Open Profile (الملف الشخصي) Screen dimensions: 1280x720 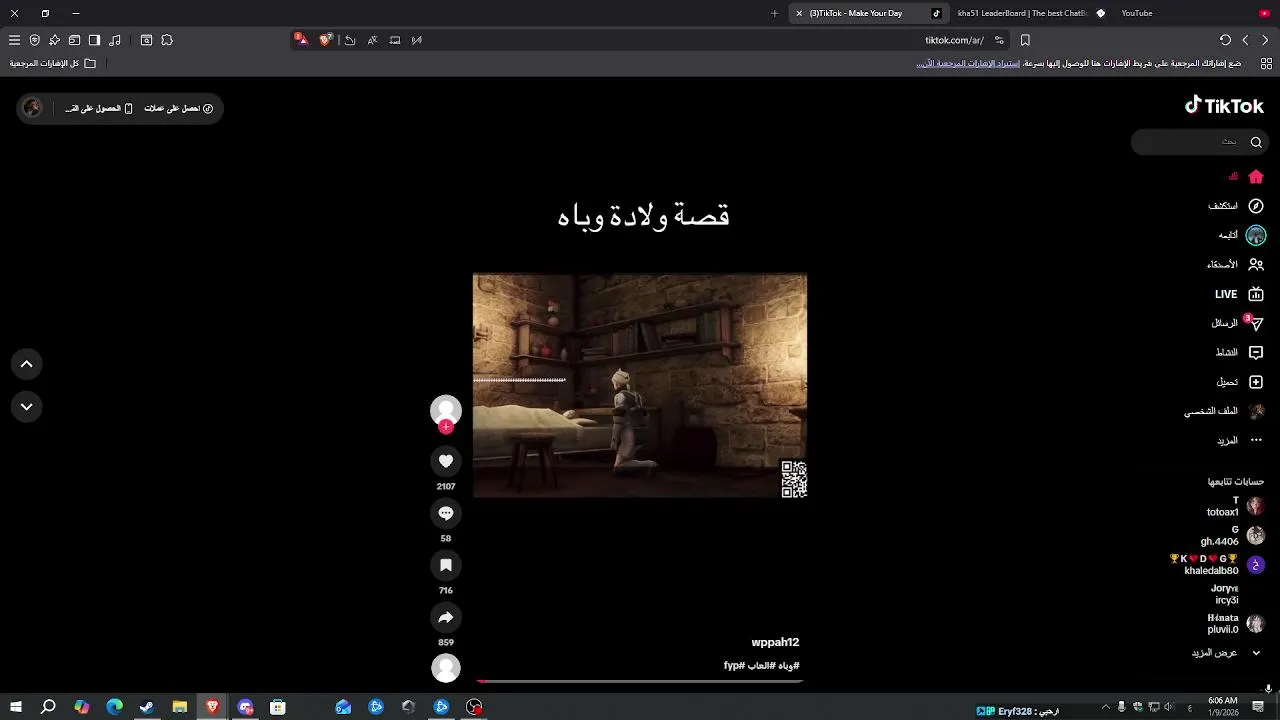tap(1225, 411)
